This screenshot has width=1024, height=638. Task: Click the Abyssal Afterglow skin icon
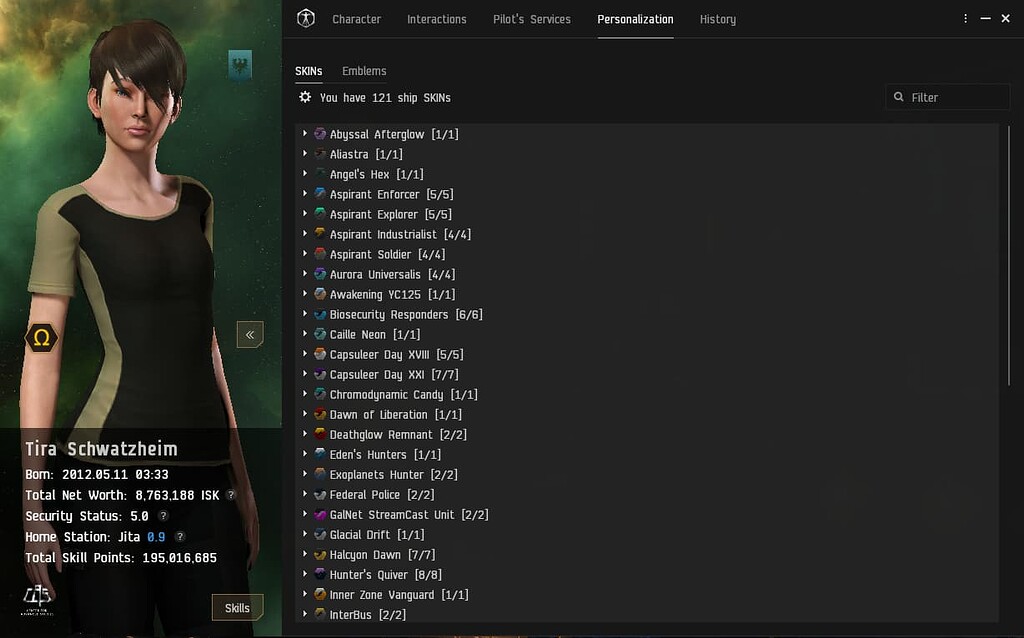319,134
